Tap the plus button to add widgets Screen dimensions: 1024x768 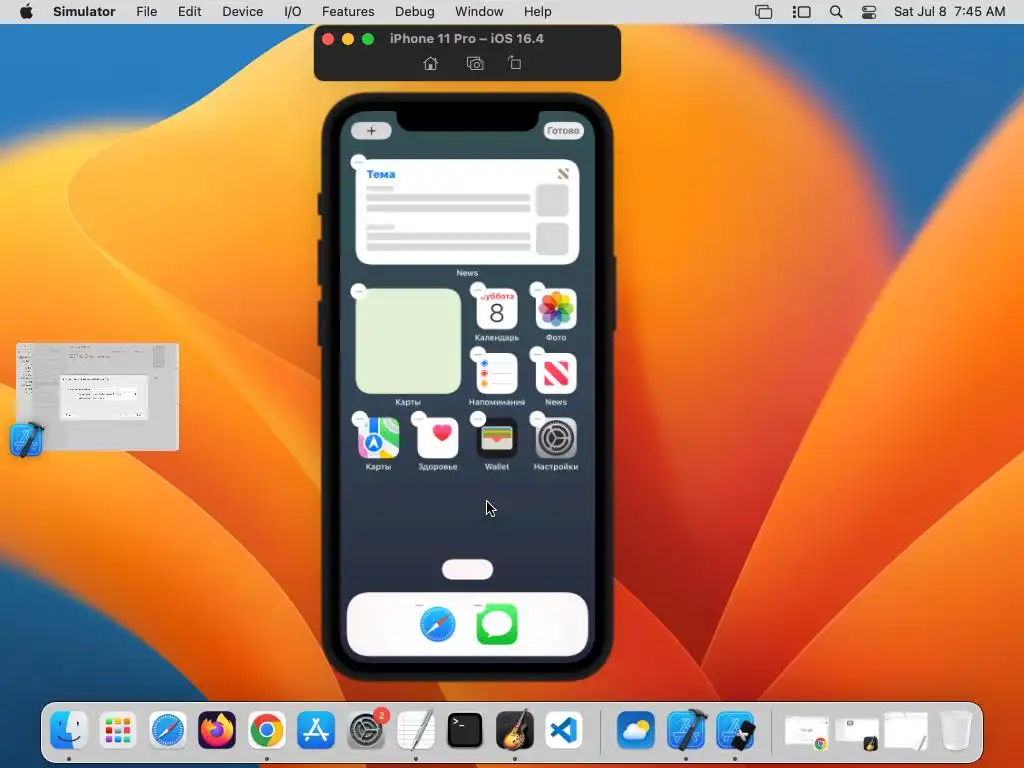(371, 131)
